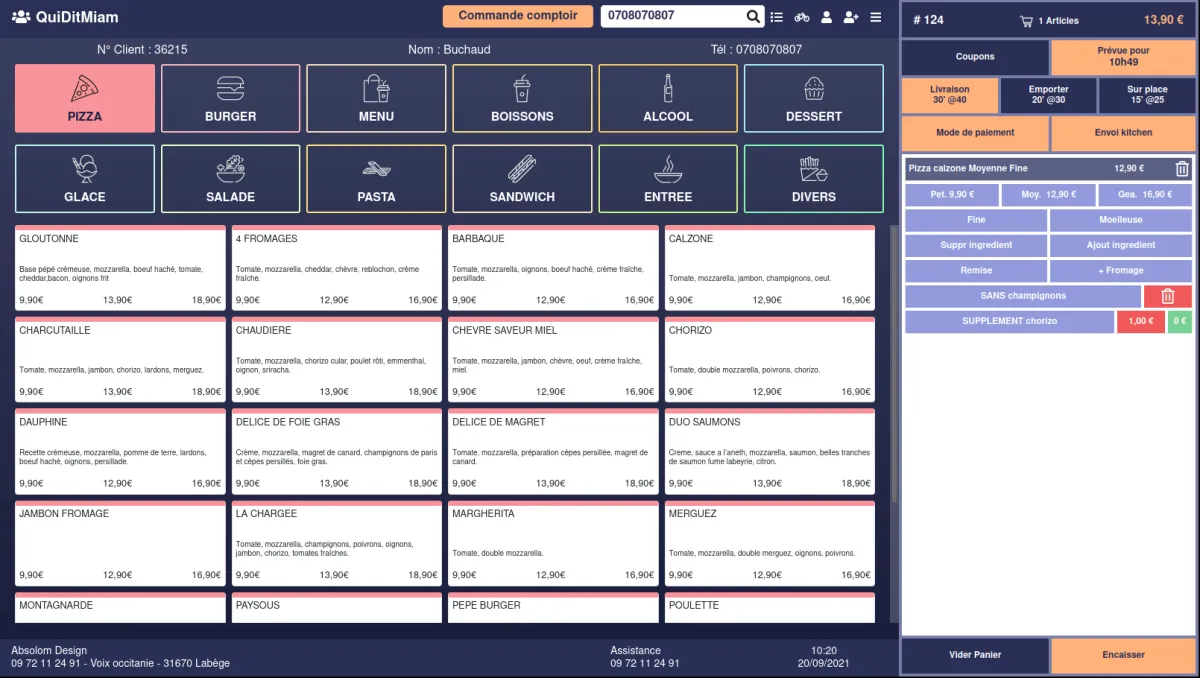Click the Remise button

click(976, 271)
